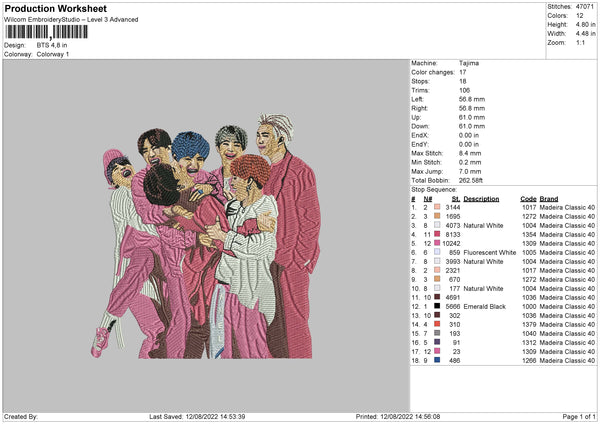This screenshot has height=424, width=600.
Task: Select 'Madeira Classic 40' brand in stop 1
Action: (567, 207)
